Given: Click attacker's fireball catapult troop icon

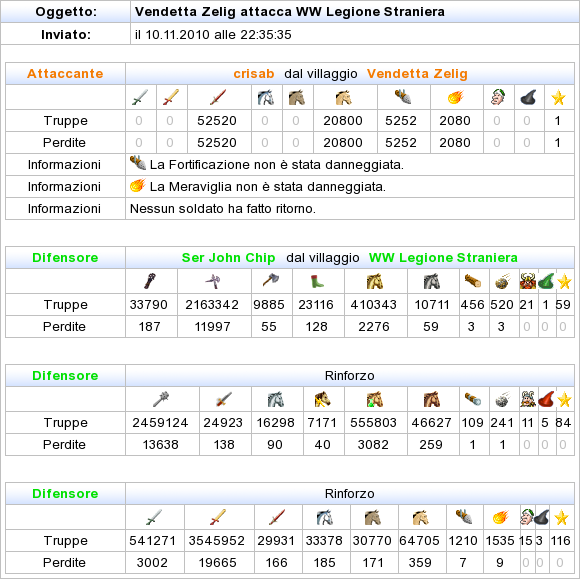Looking at the screenshot, I should pyautogui.click(x=456, y=97).
